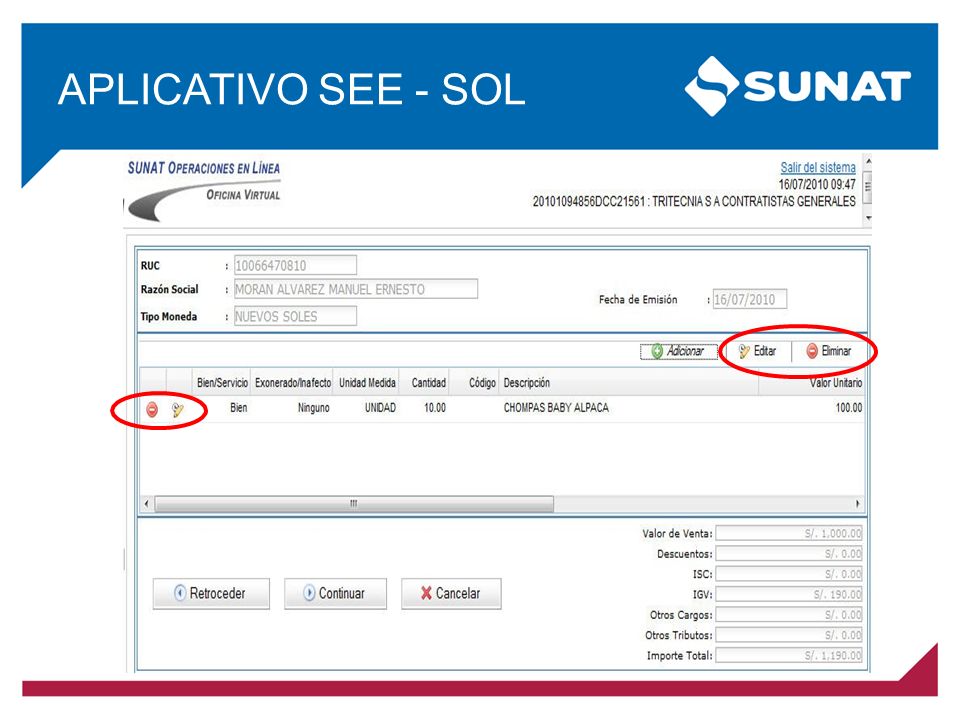Image resolution: width=960 pixels, height=720 pixels.
Task: Select the Tipo Moneda field
Action: [295, 316]
